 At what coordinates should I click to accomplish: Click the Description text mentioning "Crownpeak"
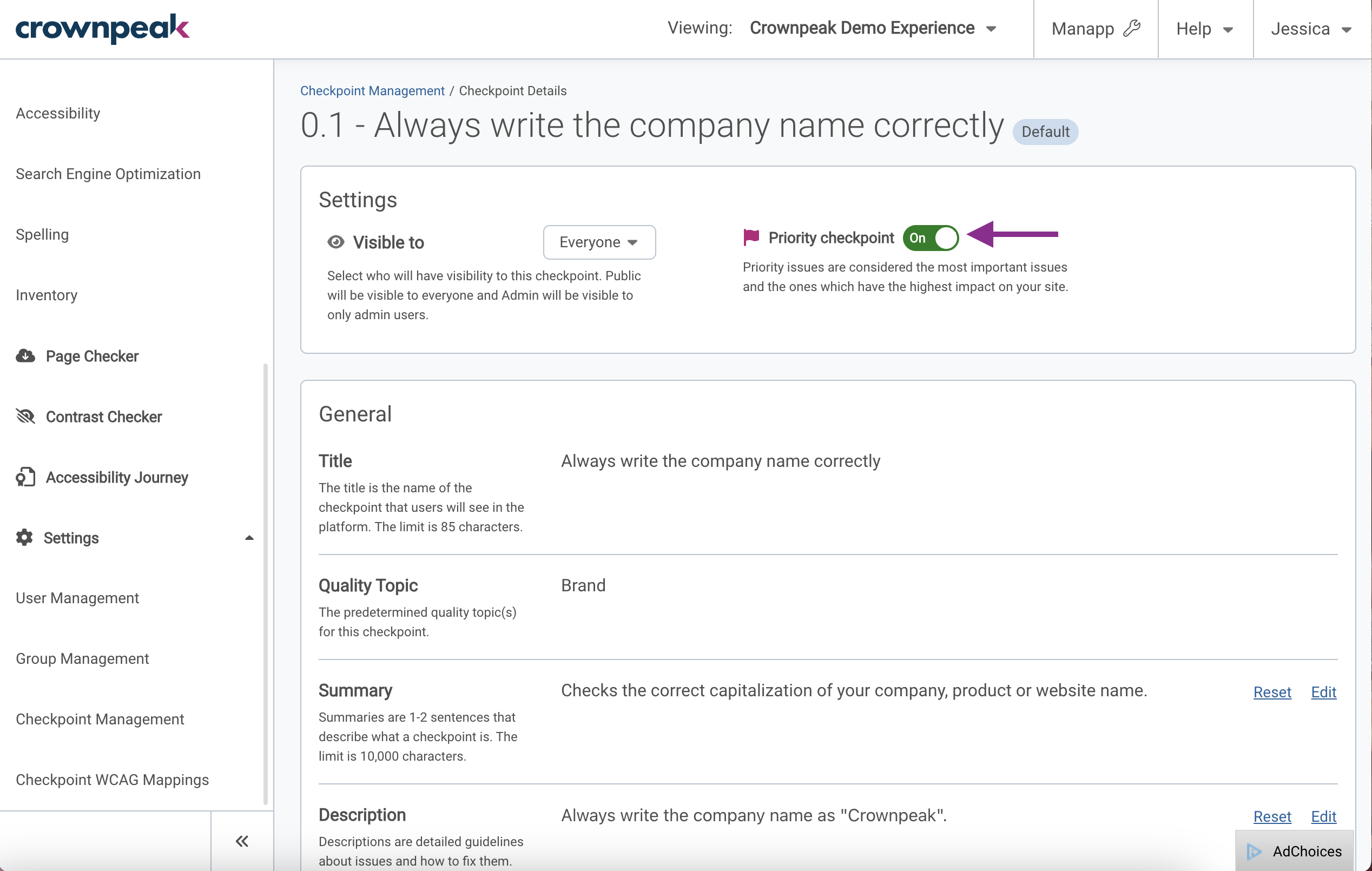pos(754,815)
